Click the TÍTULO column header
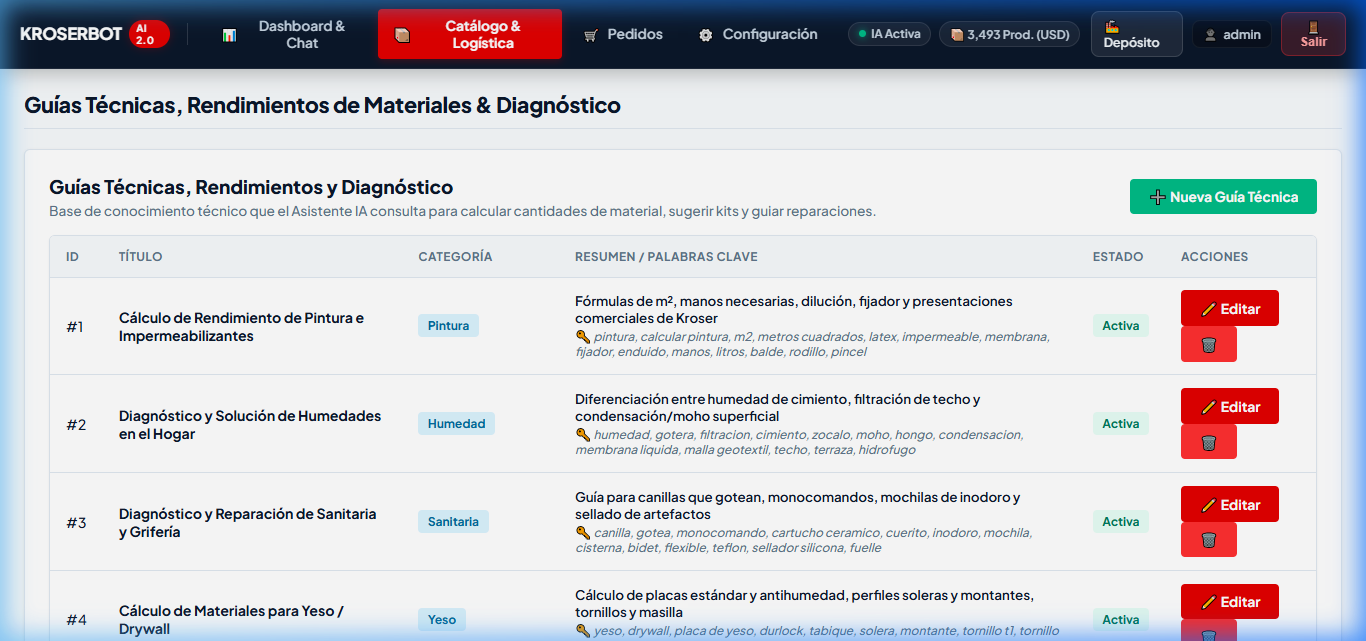 click(140, 257)
